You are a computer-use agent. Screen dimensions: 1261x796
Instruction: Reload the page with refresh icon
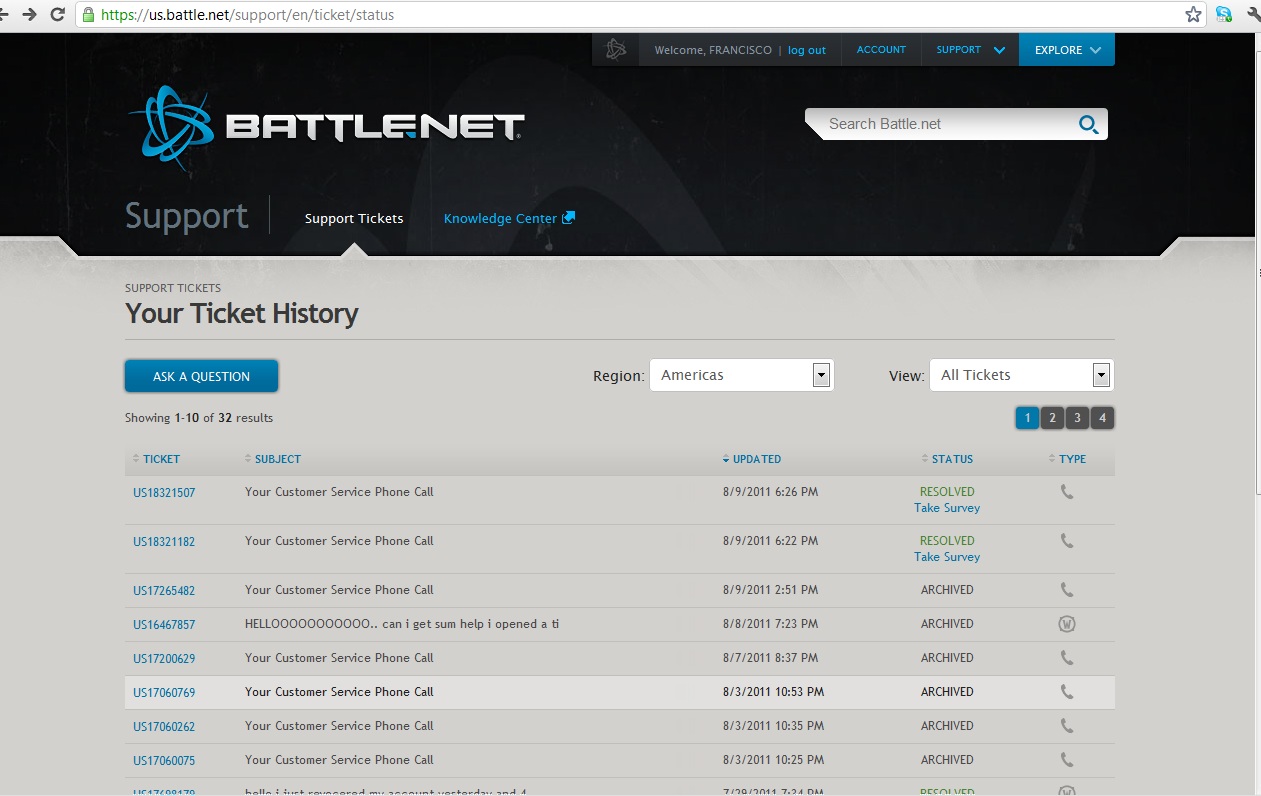coord(57,14)
